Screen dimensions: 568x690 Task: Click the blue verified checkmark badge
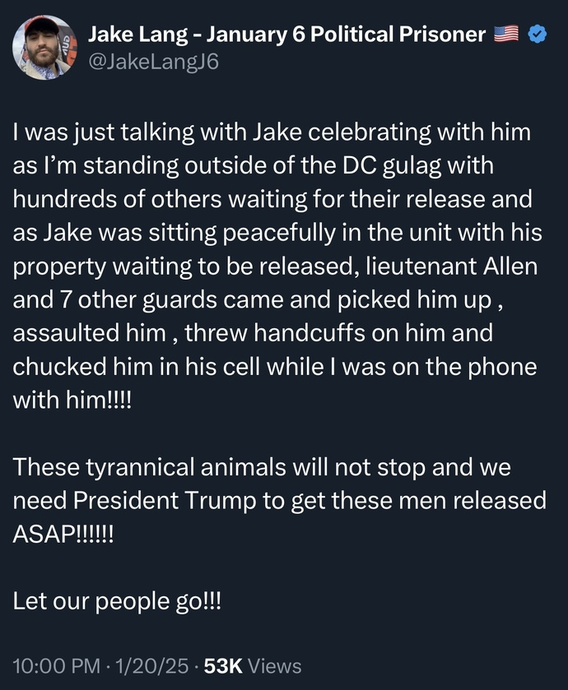tap(537, 34)
